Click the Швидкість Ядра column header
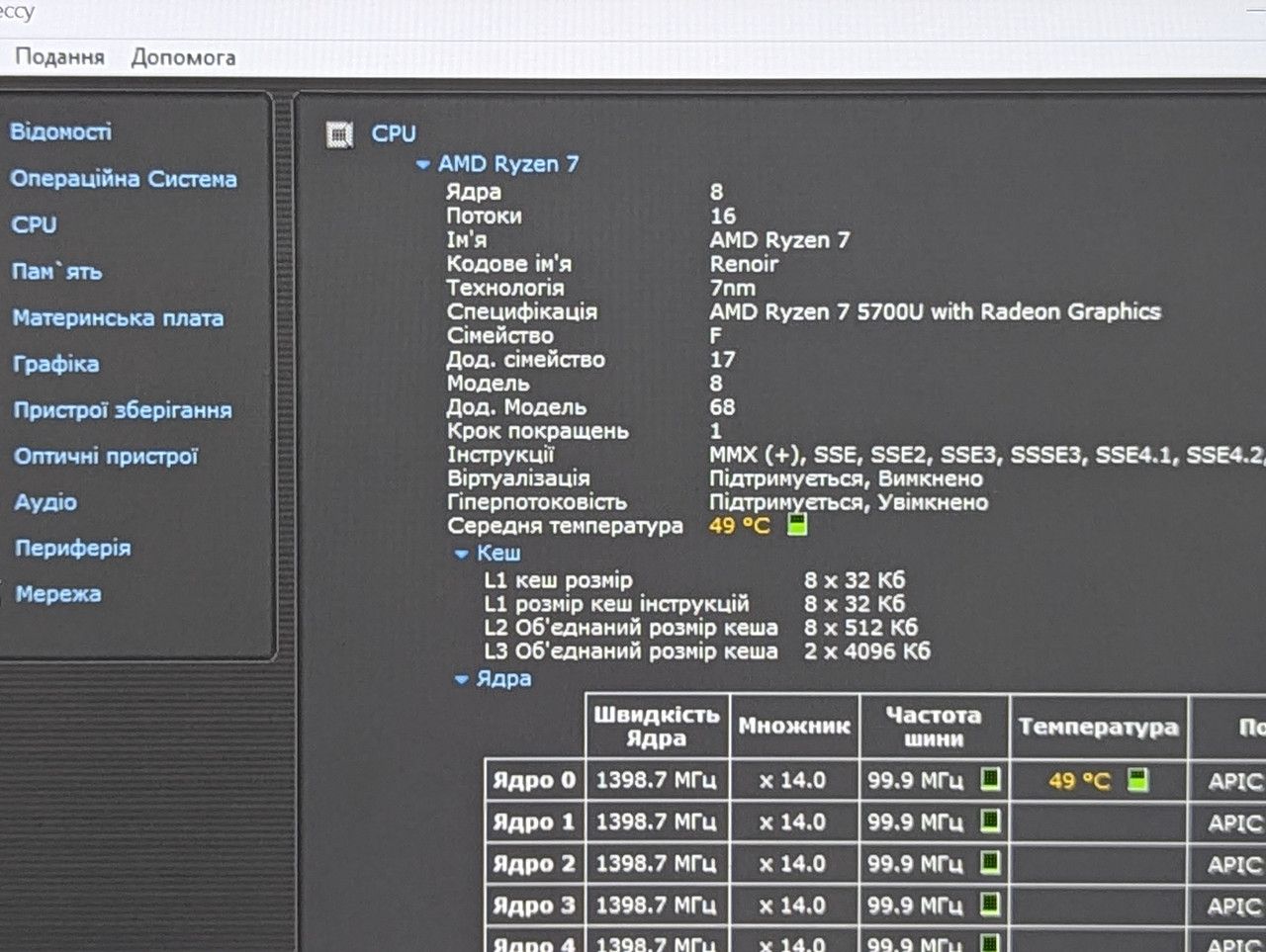This screenshot has width=1266, height=952. pos(657,727)
